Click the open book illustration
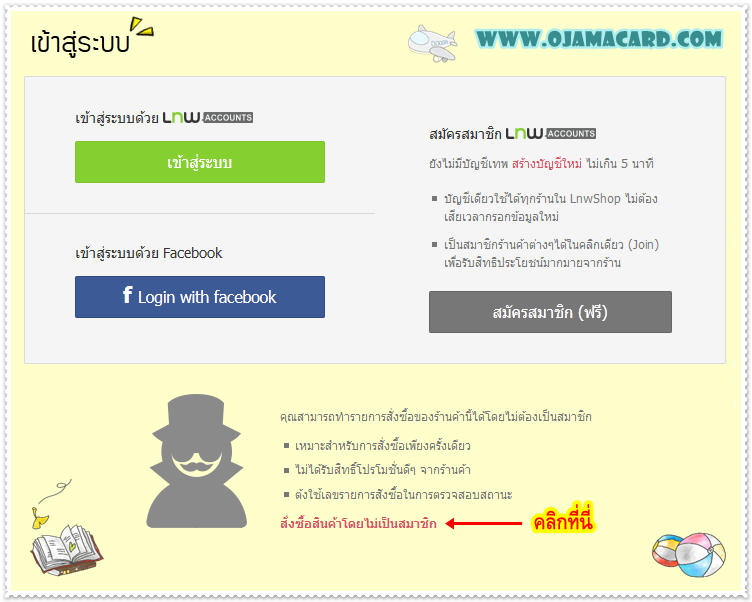The width and height of the screenshot is (752, 602). tap(67, 549)
